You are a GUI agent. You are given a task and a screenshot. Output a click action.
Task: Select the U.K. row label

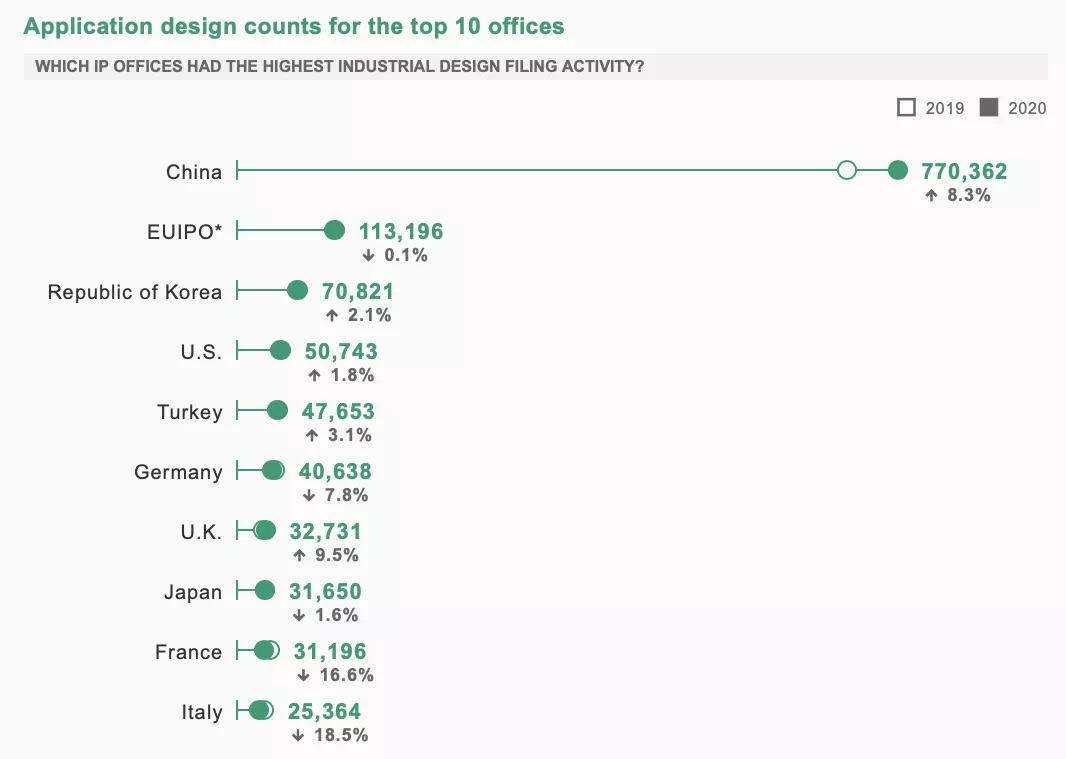(x=201, y=532)
